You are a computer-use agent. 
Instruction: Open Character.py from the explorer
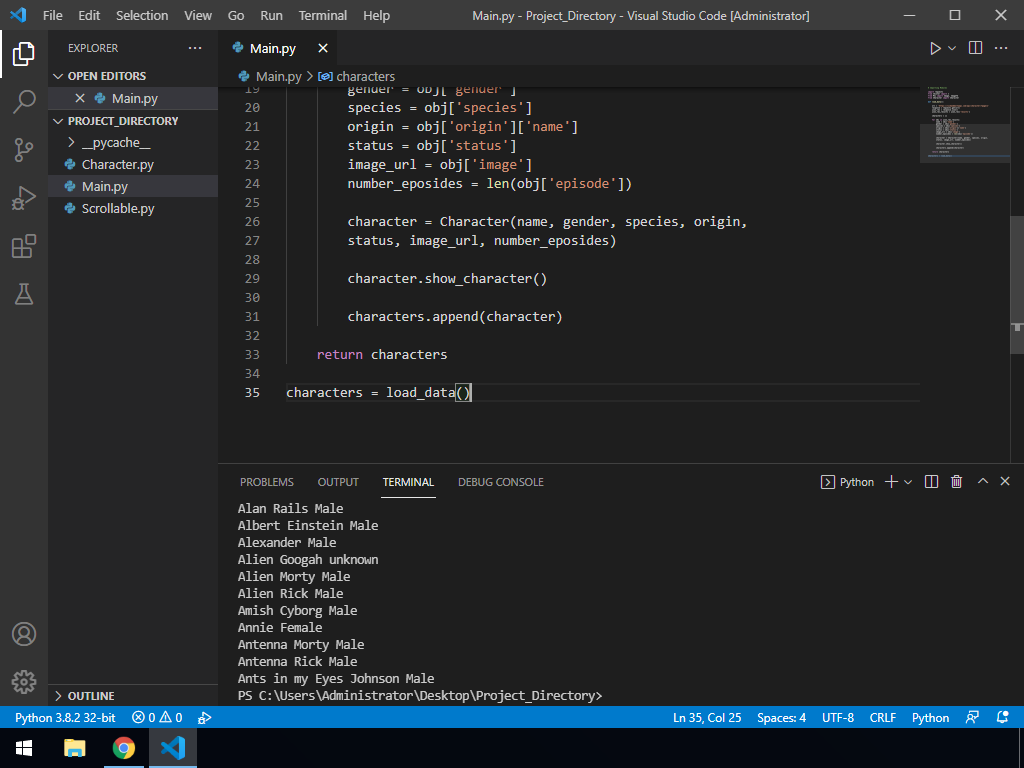pyautogui.click(x=117, y=165)
